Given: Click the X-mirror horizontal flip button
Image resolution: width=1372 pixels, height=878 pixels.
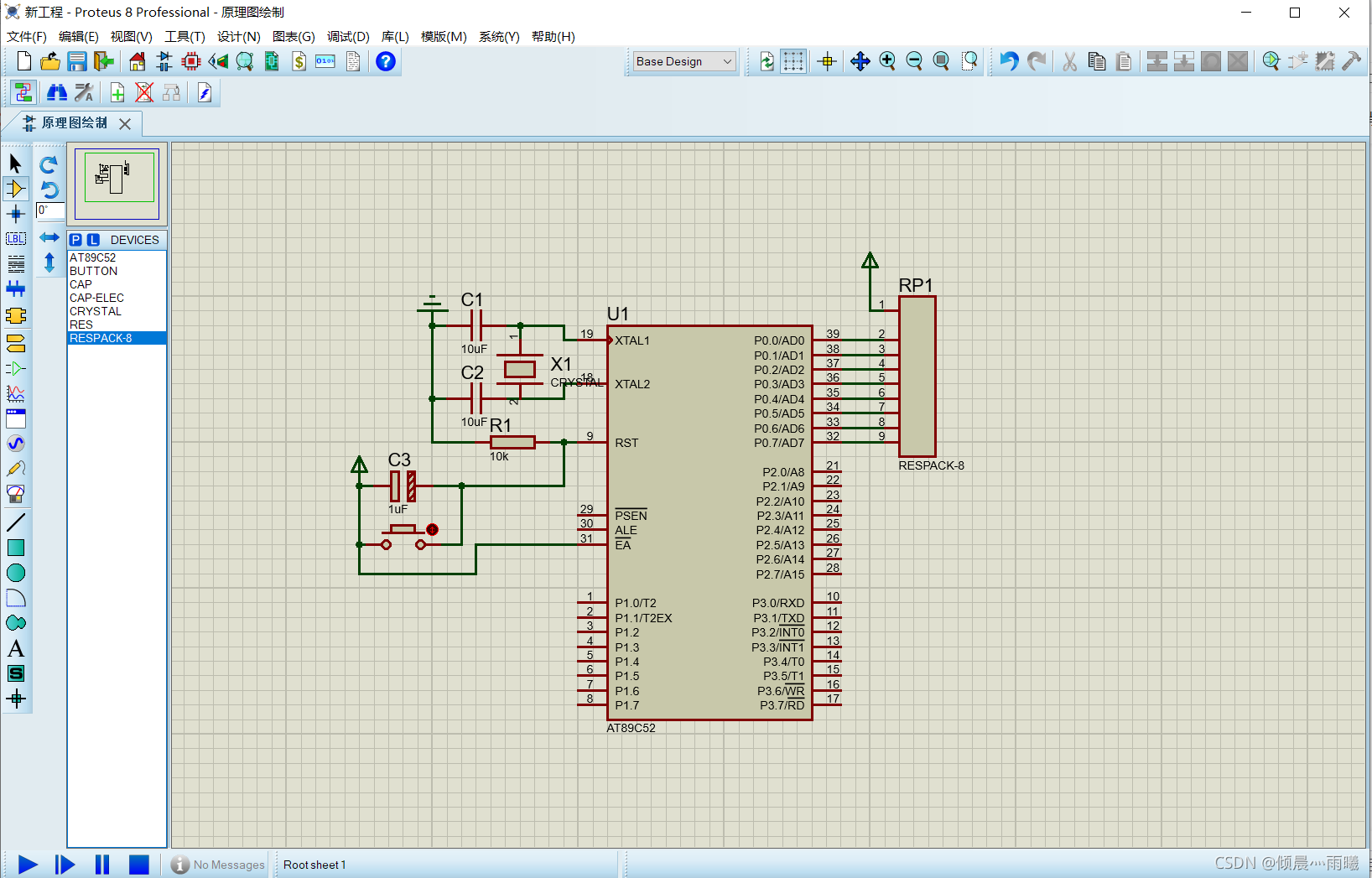Looking at the screenshot, I should (x=49, y=237).
